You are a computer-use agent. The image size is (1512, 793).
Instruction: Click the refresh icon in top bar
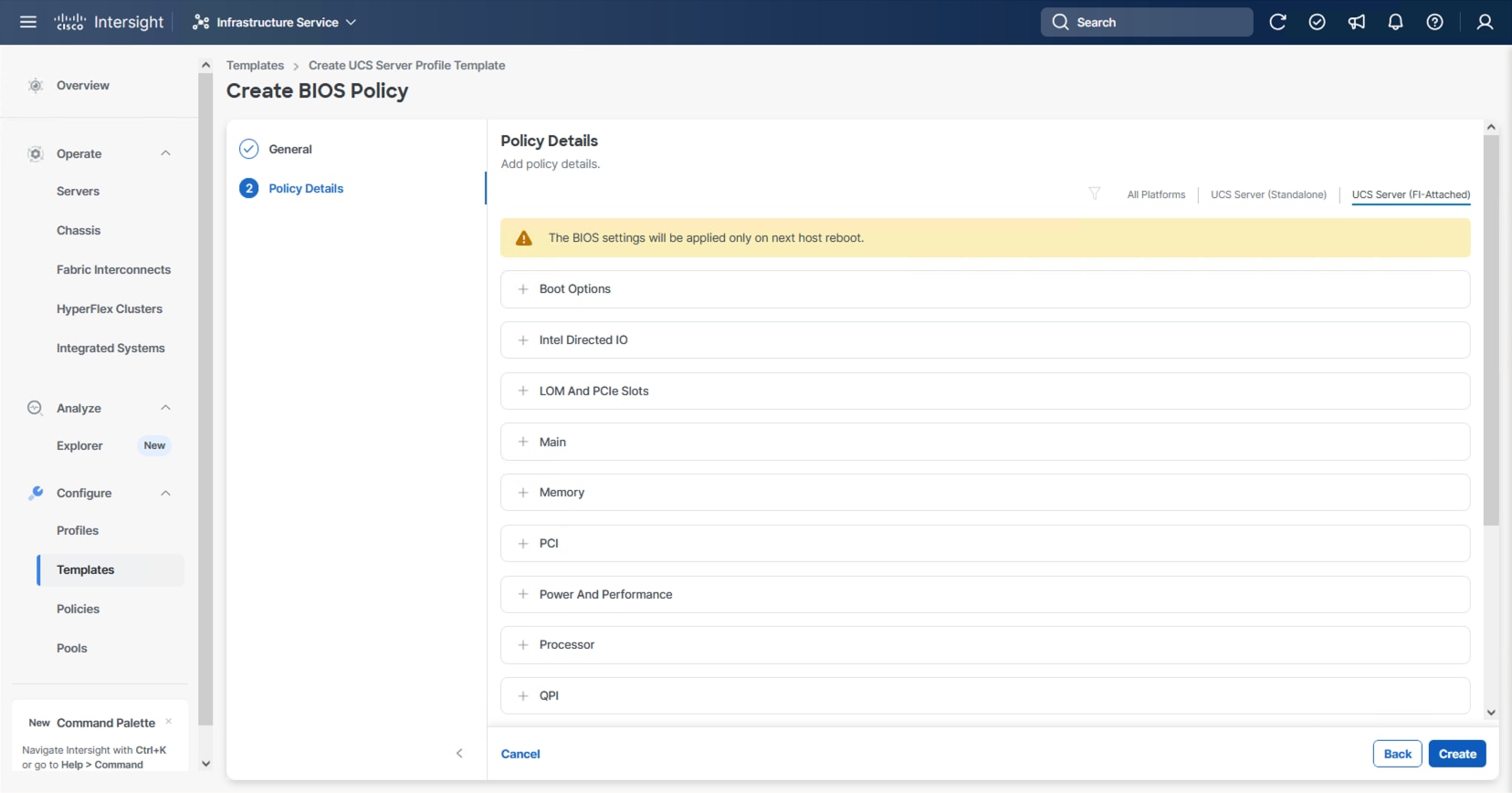tap(1277, 22)
